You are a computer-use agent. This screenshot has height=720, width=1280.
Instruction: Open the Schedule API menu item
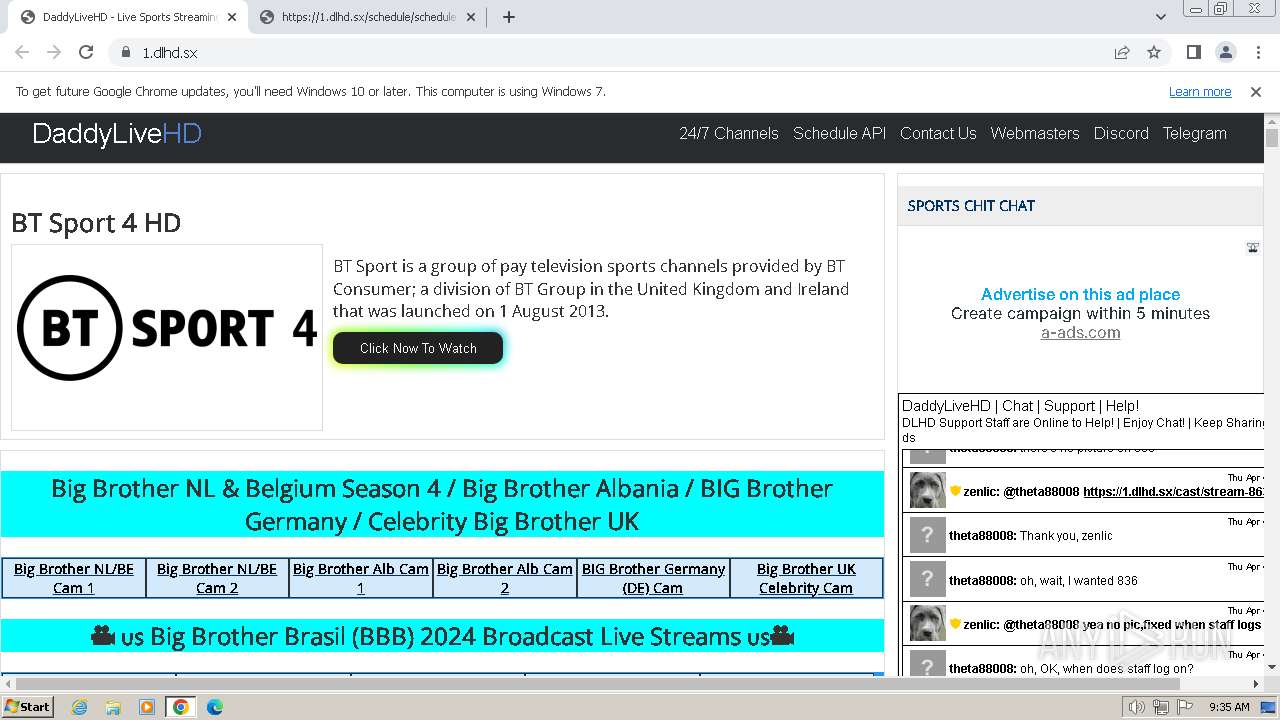[x=839, y=134]
